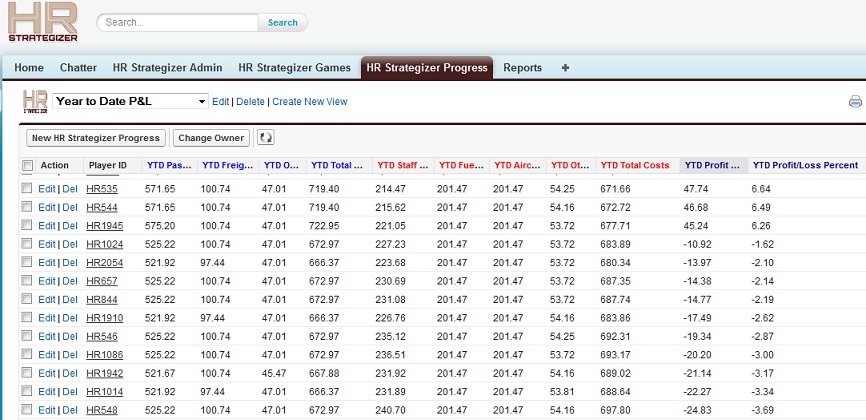This screenshot has width=866, height=420.
Task: Open the plus tab for all tabs
Action: coord(565,68)
